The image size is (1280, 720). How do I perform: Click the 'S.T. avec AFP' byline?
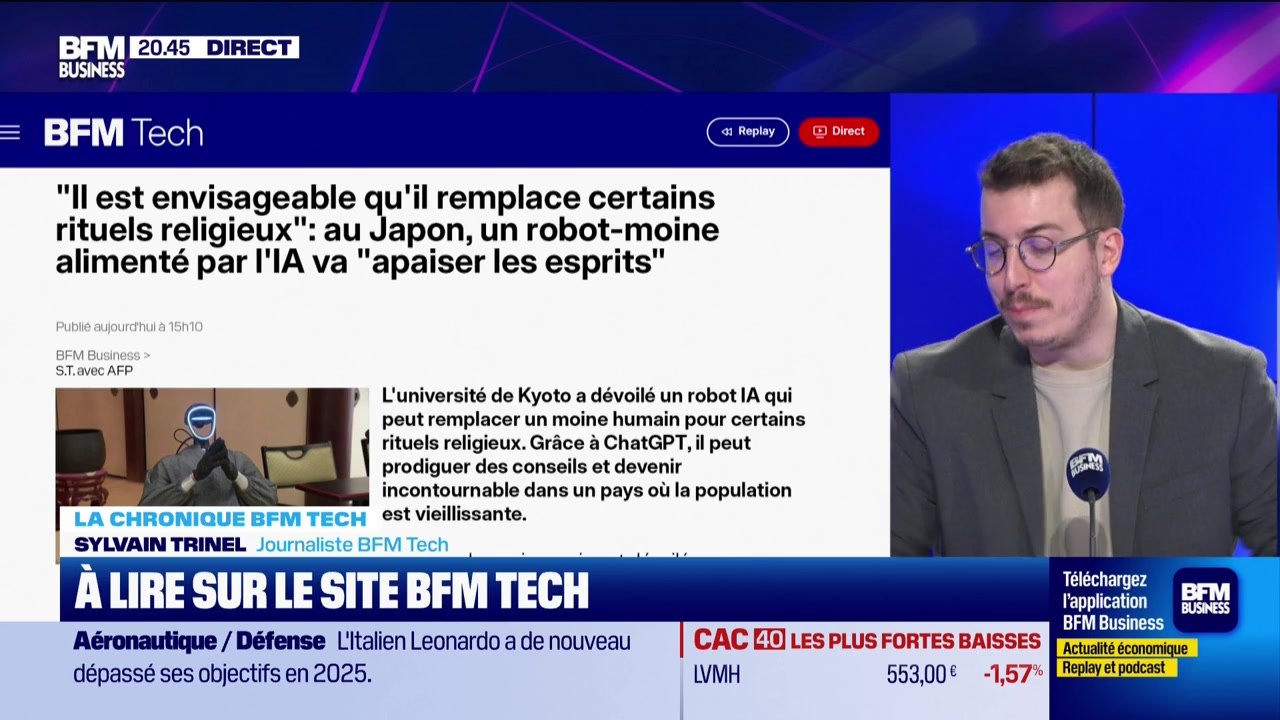pyautogui.click(x=94, y=371)
